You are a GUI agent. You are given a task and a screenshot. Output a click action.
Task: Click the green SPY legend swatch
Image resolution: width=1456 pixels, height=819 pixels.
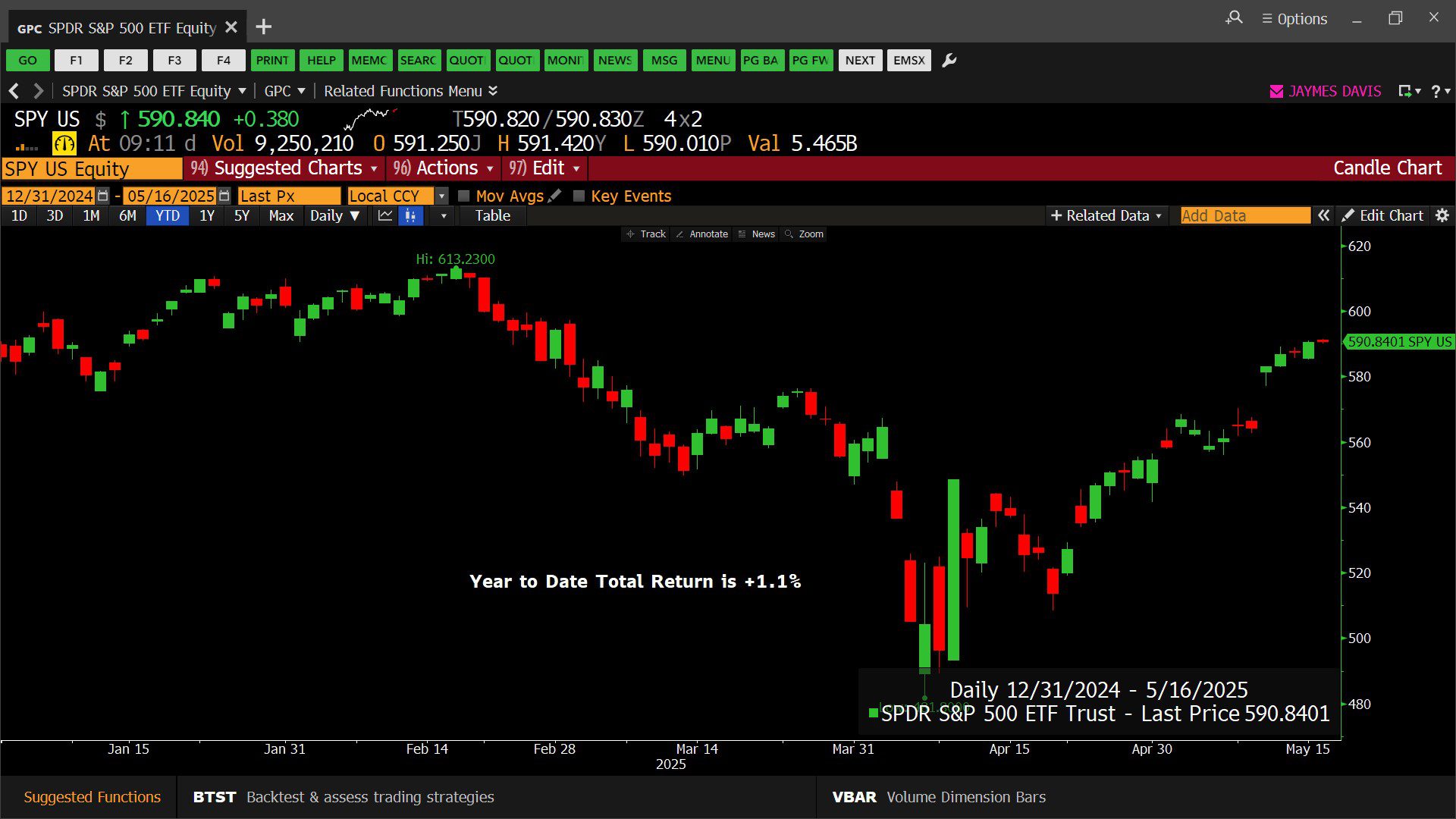pos(874,713)
